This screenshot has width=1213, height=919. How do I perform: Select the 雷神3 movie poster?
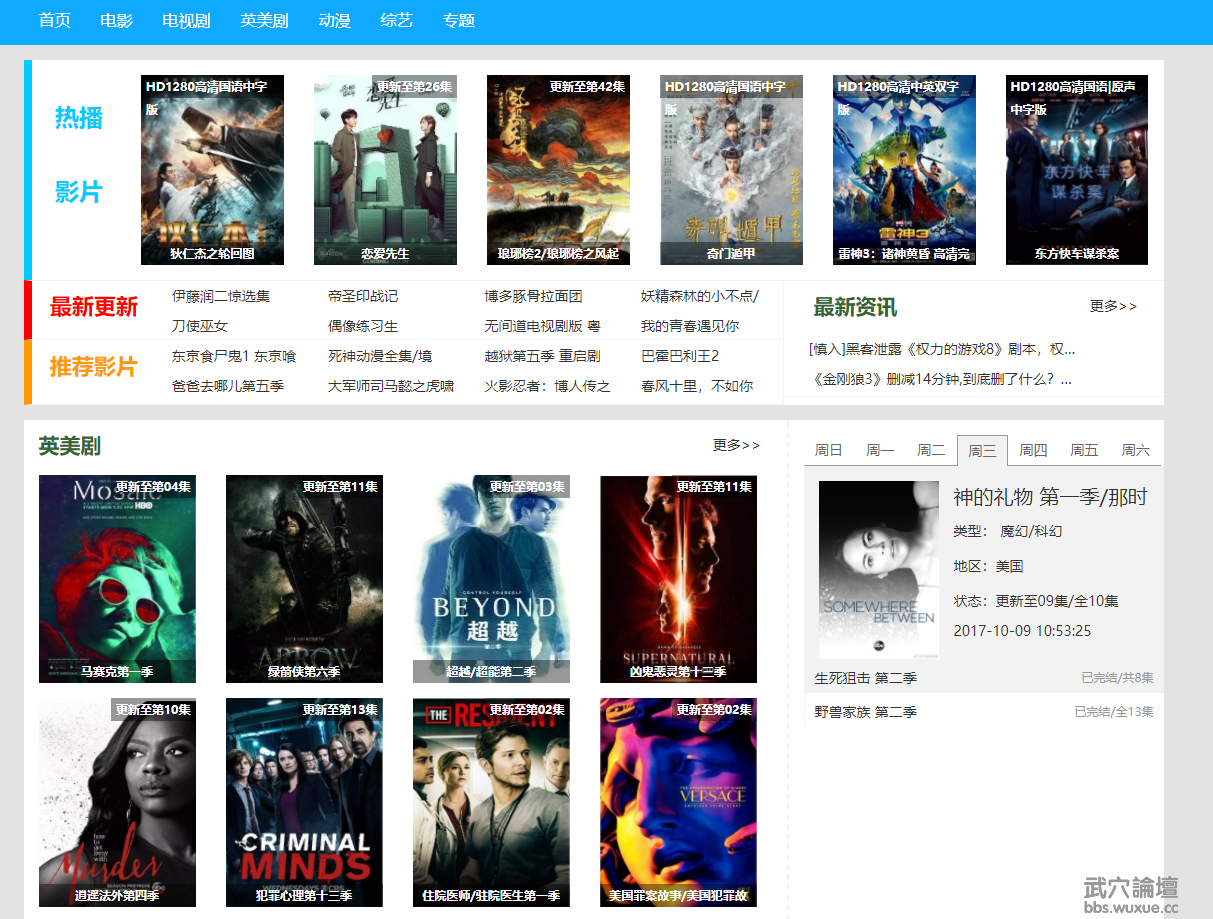[x=904, y=170]
